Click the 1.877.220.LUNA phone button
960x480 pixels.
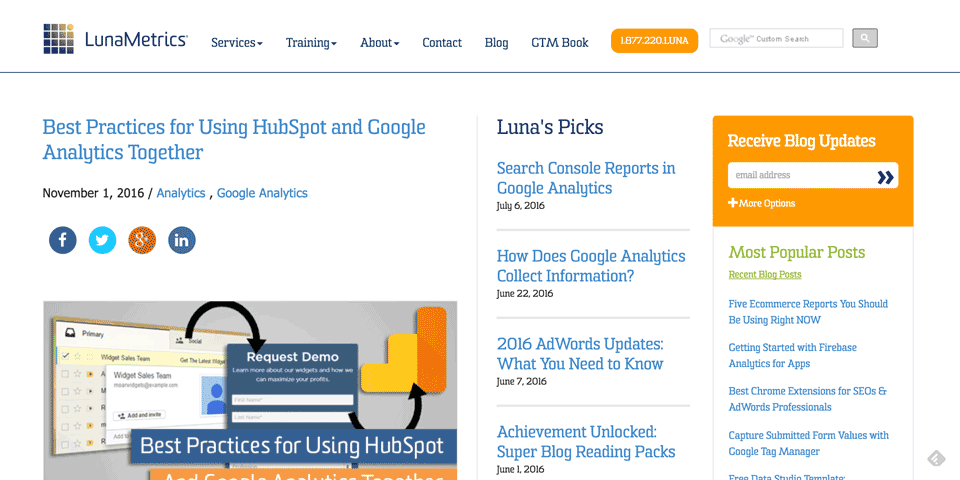point(654,41)
